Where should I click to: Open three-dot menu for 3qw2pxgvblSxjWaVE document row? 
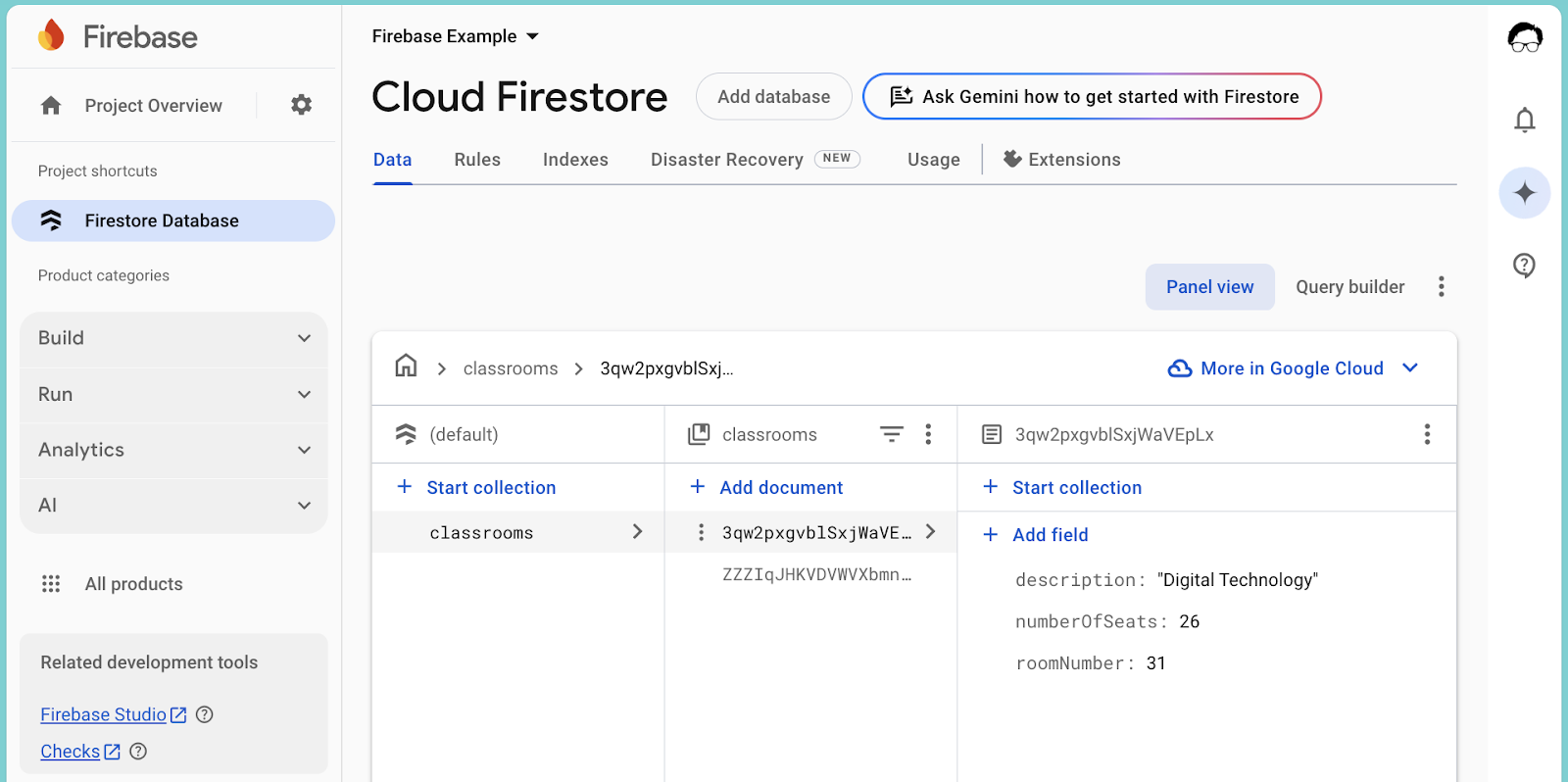(x=701, y=532)
